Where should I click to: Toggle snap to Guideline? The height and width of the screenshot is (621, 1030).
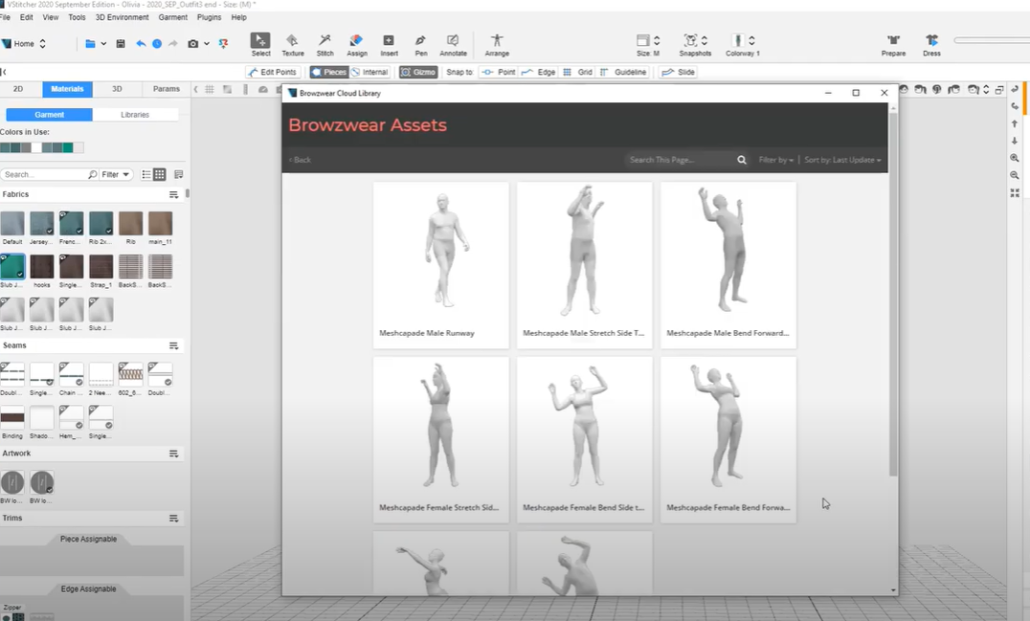(x=623, y=72)
